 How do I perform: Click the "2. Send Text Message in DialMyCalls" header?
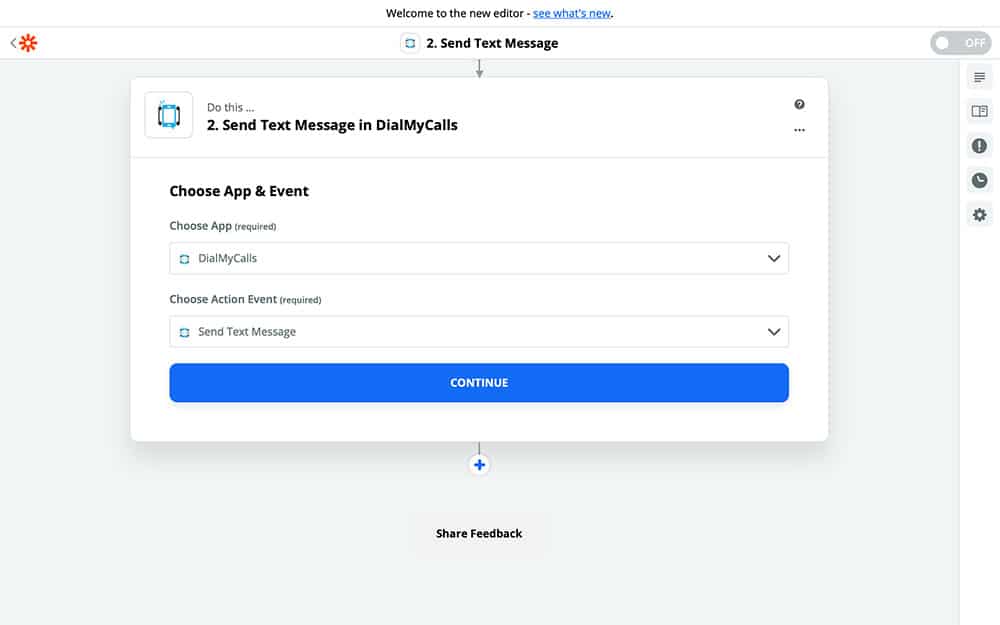pos(332,125)
